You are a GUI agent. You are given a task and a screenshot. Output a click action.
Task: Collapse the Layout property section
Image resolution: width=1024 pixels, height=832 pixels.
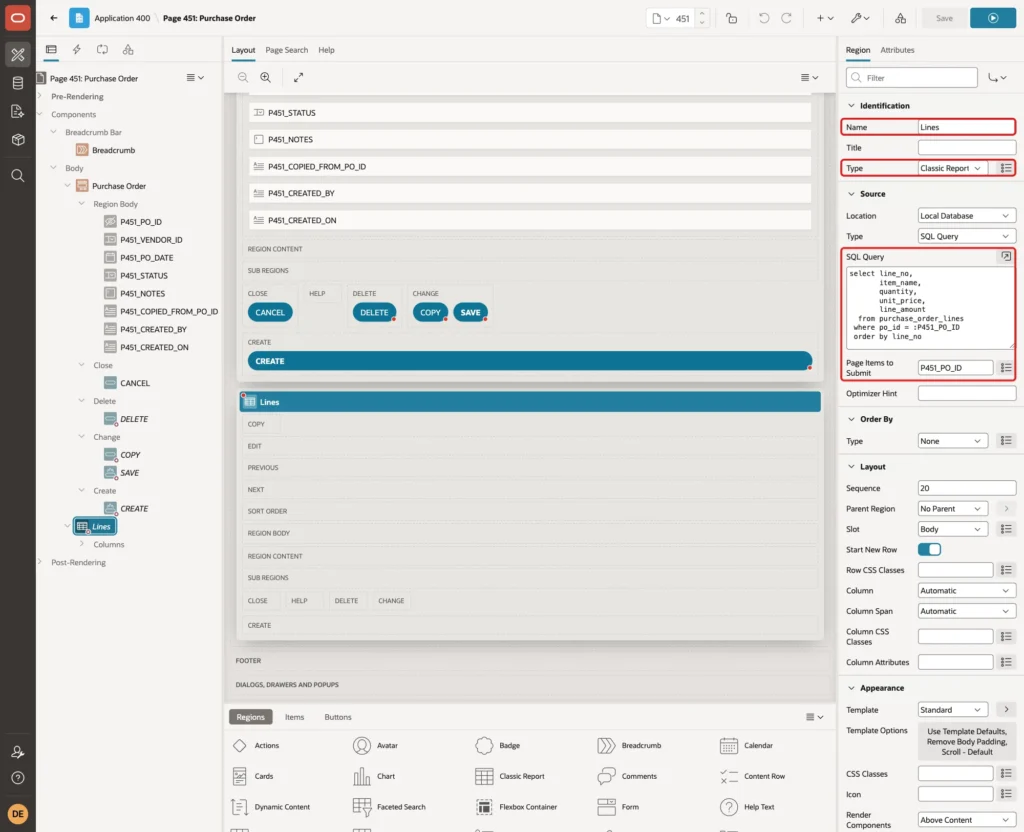click(x=851, y=467)
